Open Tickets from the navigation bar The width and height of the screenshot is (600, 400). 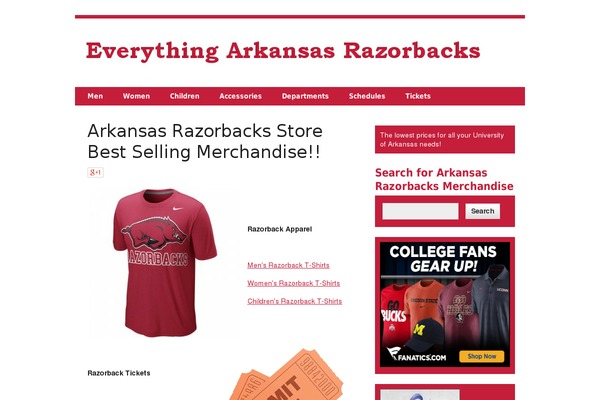tap(418, 96)
